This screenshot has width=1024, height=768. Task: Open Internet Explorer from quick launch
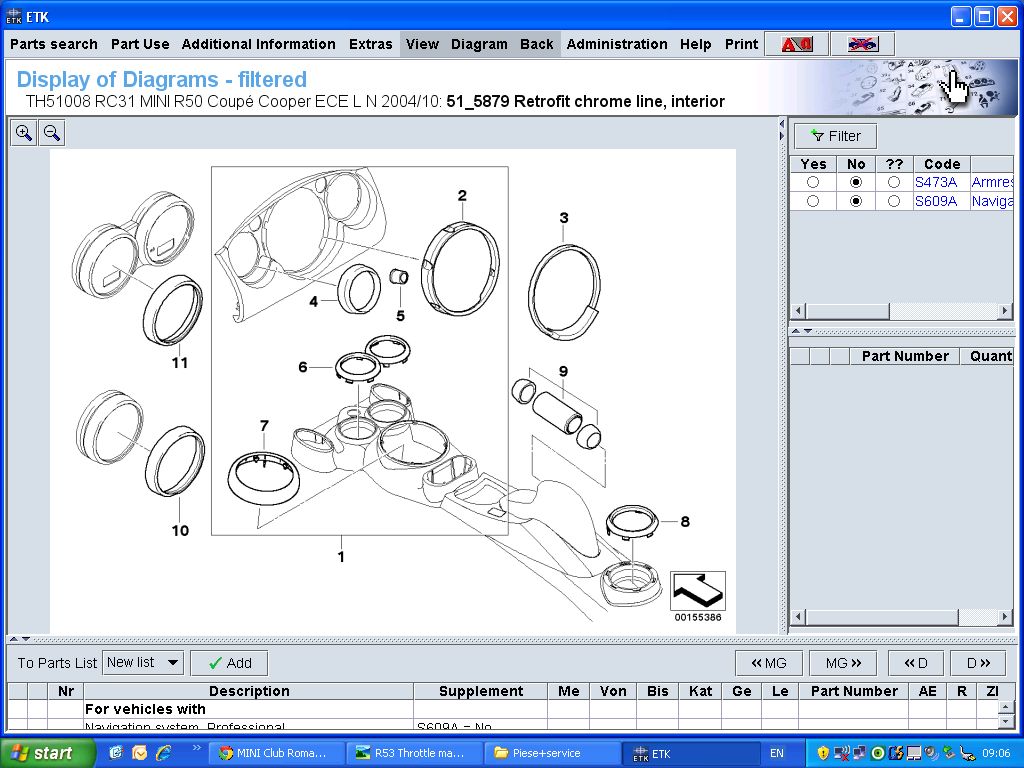click(x=163, y=753)
